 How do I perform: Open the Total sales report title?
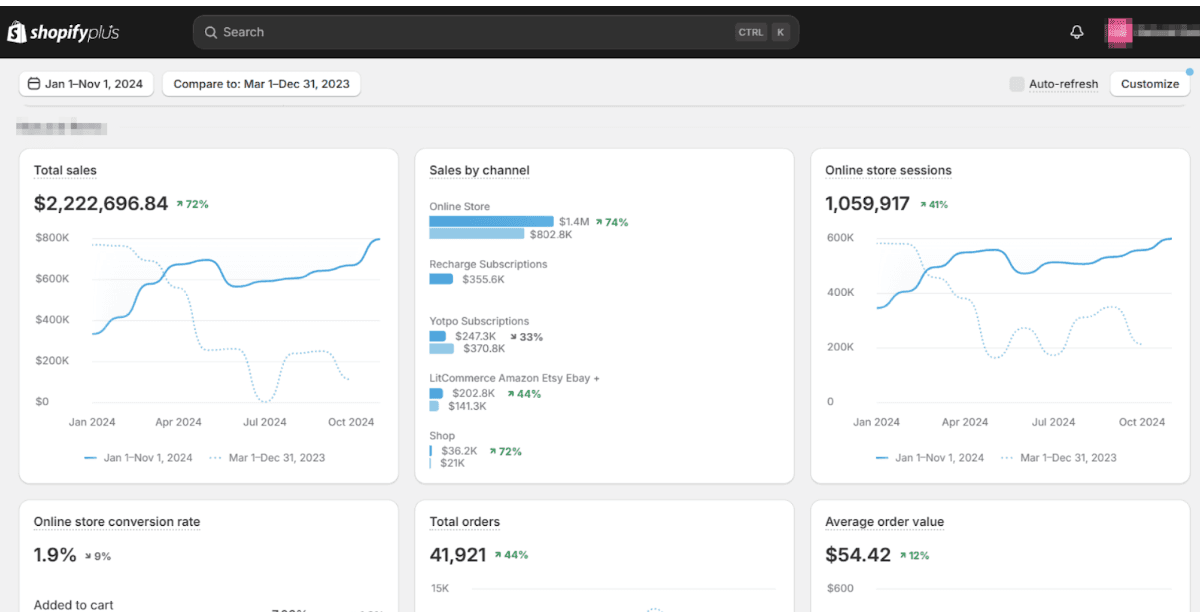pyautogui.click(x=65, y=171)
